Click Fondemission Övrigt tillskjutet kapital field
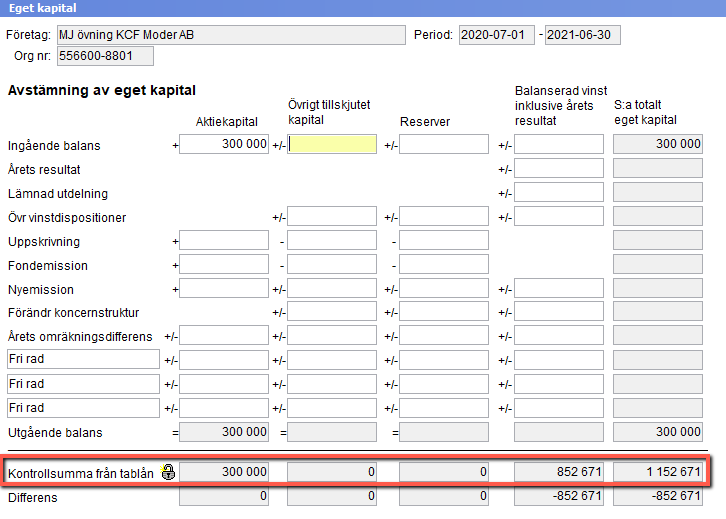Image resolution: width=726 pixels, height=519 pixels. 332,264
